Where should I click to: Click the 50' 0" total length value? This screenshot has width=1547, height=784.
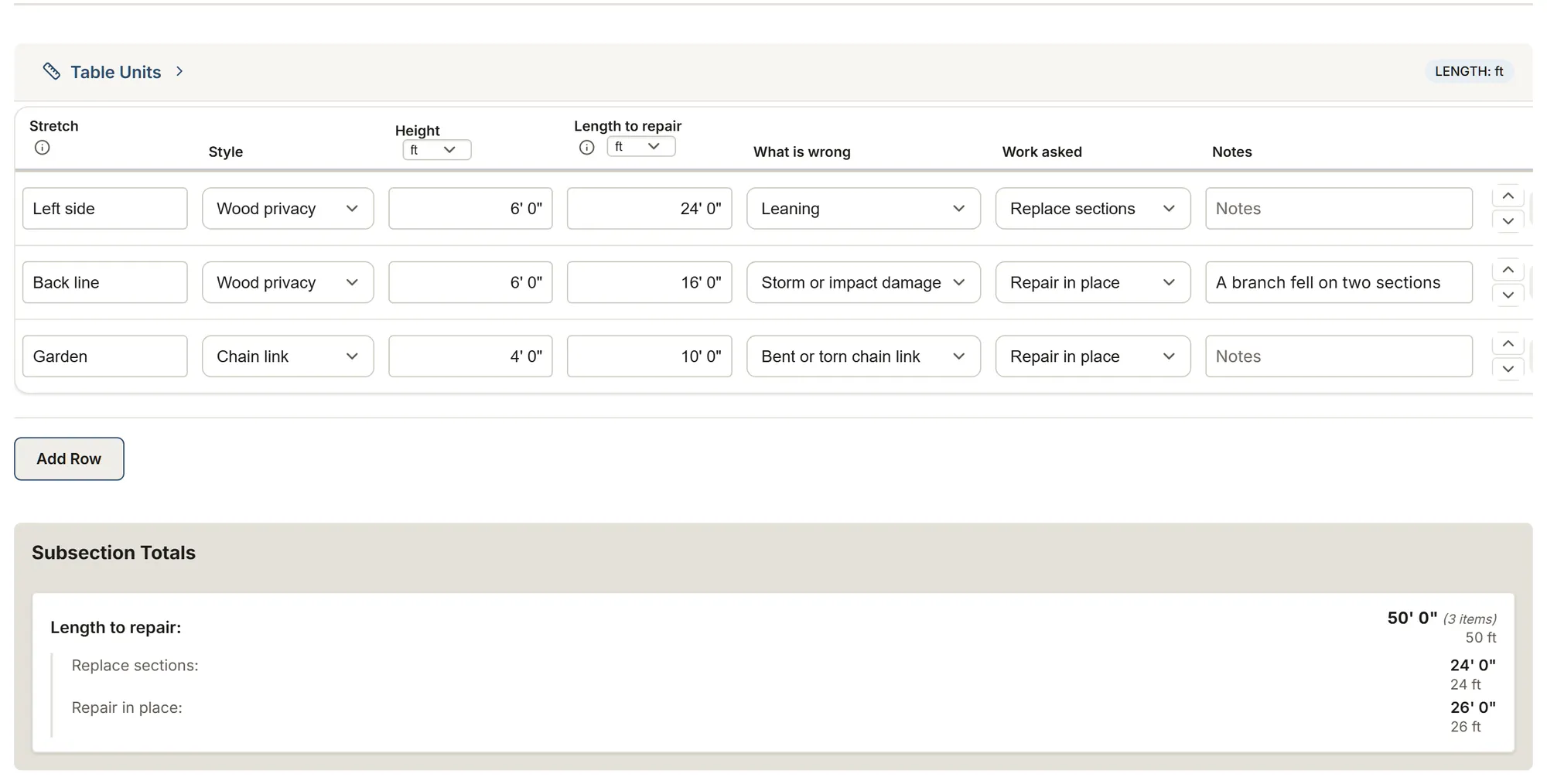click(1412, 618)
